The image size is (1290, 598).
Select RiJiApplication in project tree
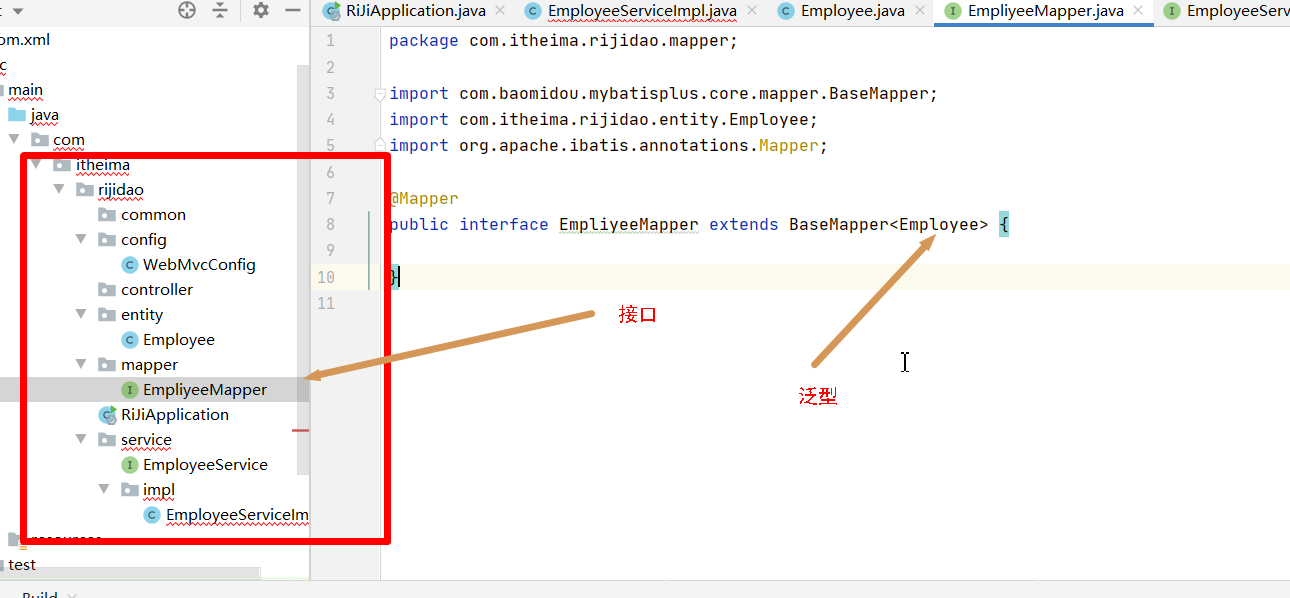(175, 414)
